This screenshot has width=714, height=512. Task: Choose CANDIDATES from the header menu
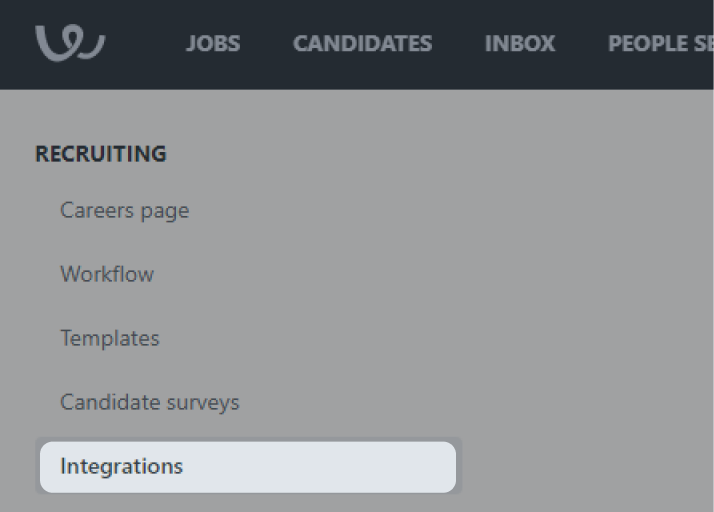point(362,44)
